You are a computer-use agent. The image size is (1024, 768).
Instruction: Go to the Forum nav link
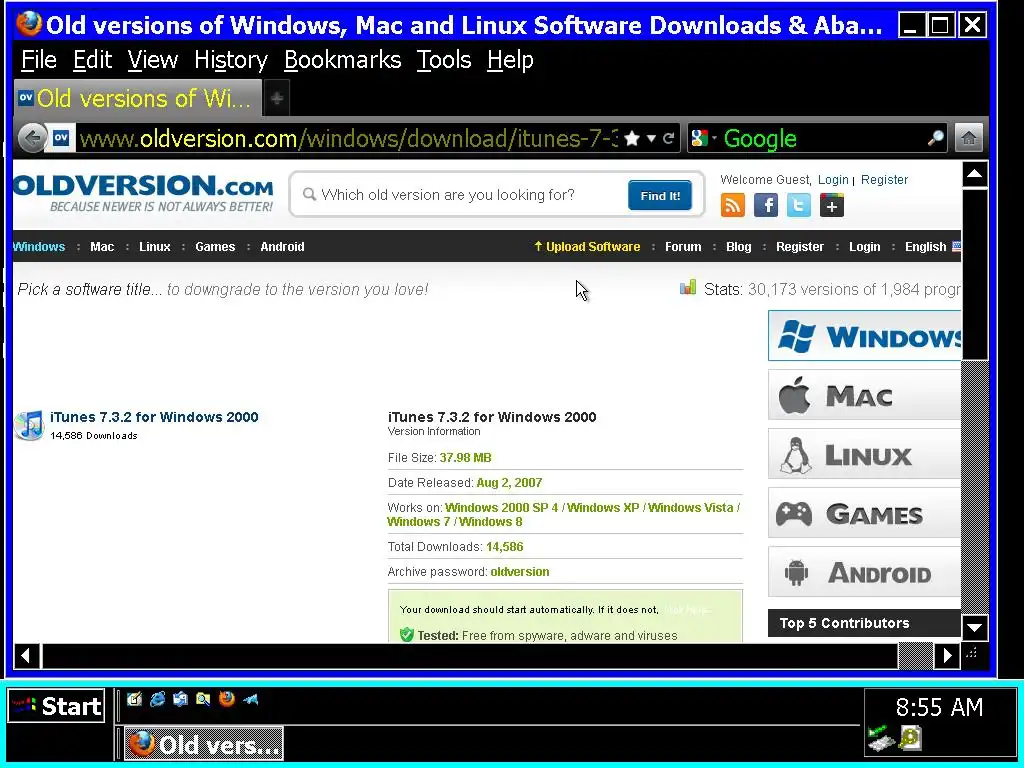683,247
